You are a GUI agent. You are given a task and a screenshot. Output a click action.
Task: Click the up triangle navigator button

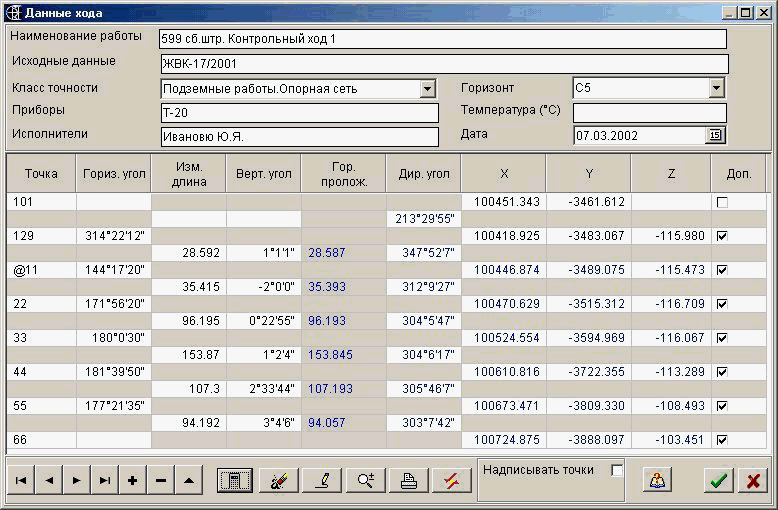tap(189, 480)
